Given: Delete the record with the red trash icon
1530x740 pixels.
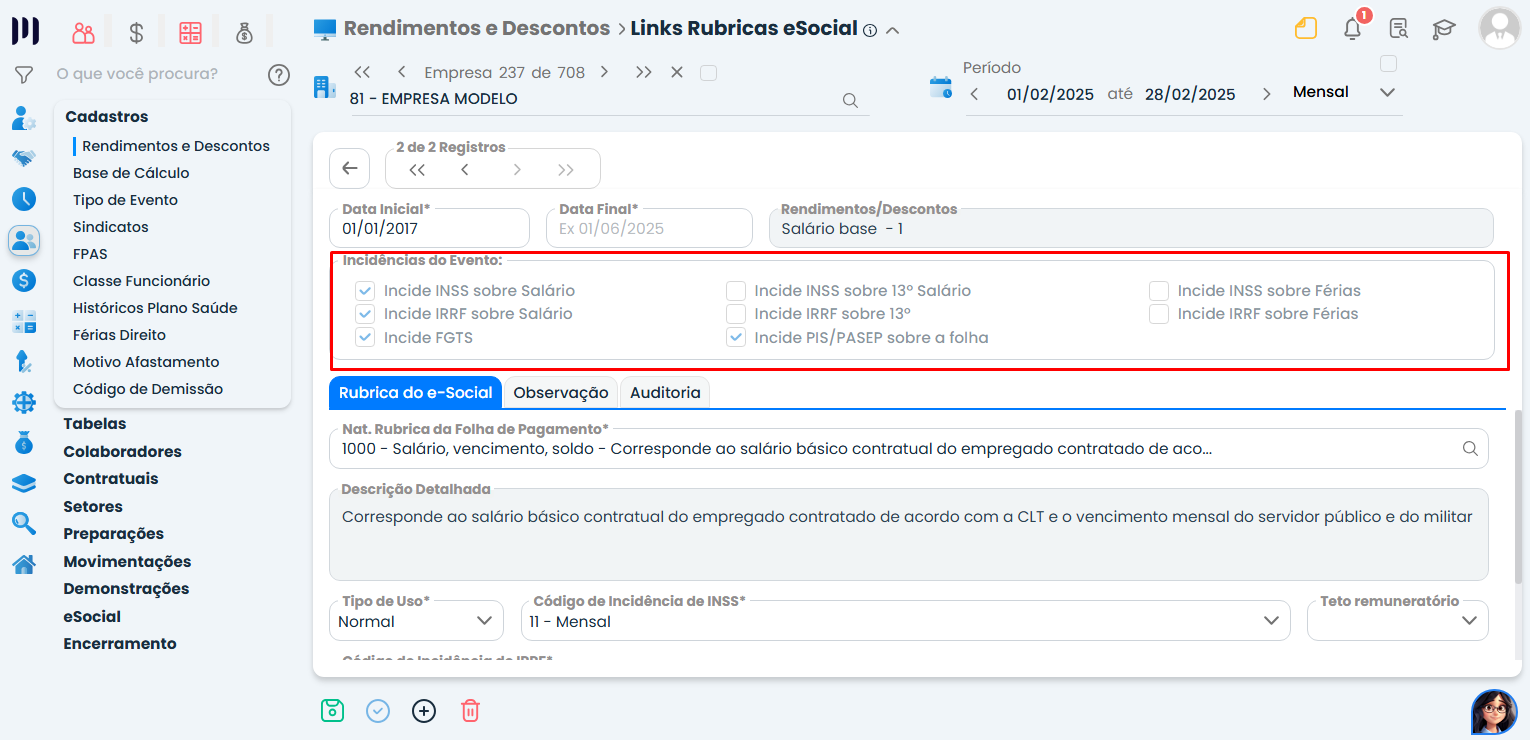Looking at the screenshot, I should (x=470, y=711).
